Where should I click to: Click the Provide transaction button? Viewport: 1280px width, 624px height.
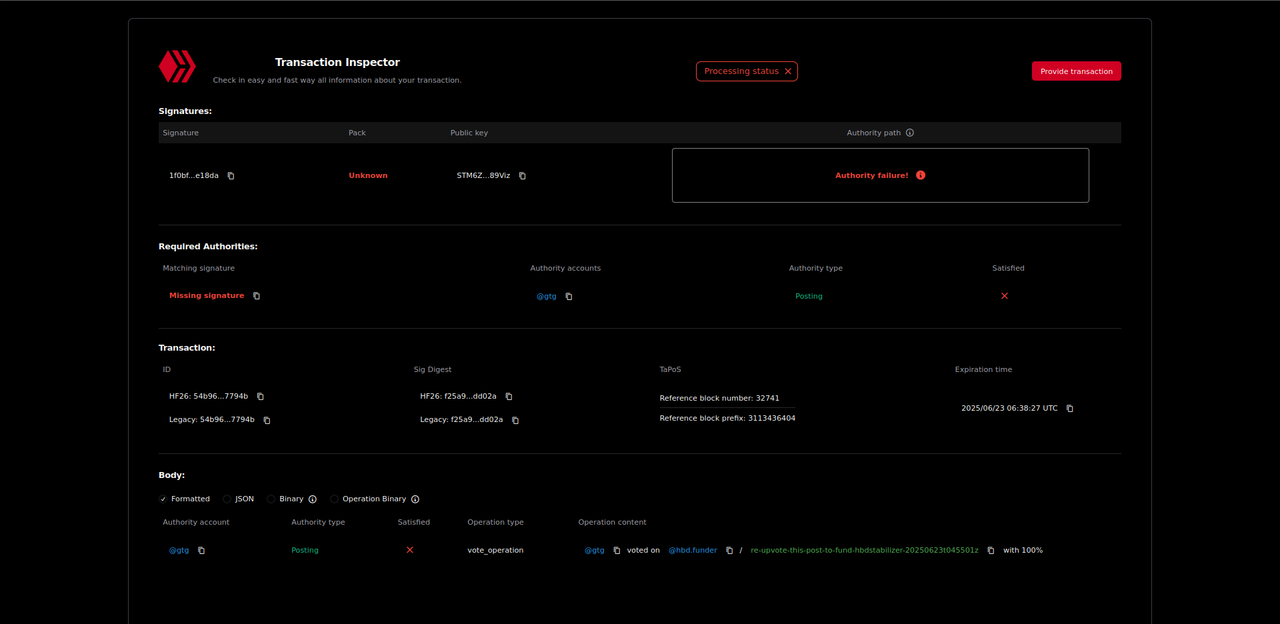pyautogui.click(x=1076, y=71)
